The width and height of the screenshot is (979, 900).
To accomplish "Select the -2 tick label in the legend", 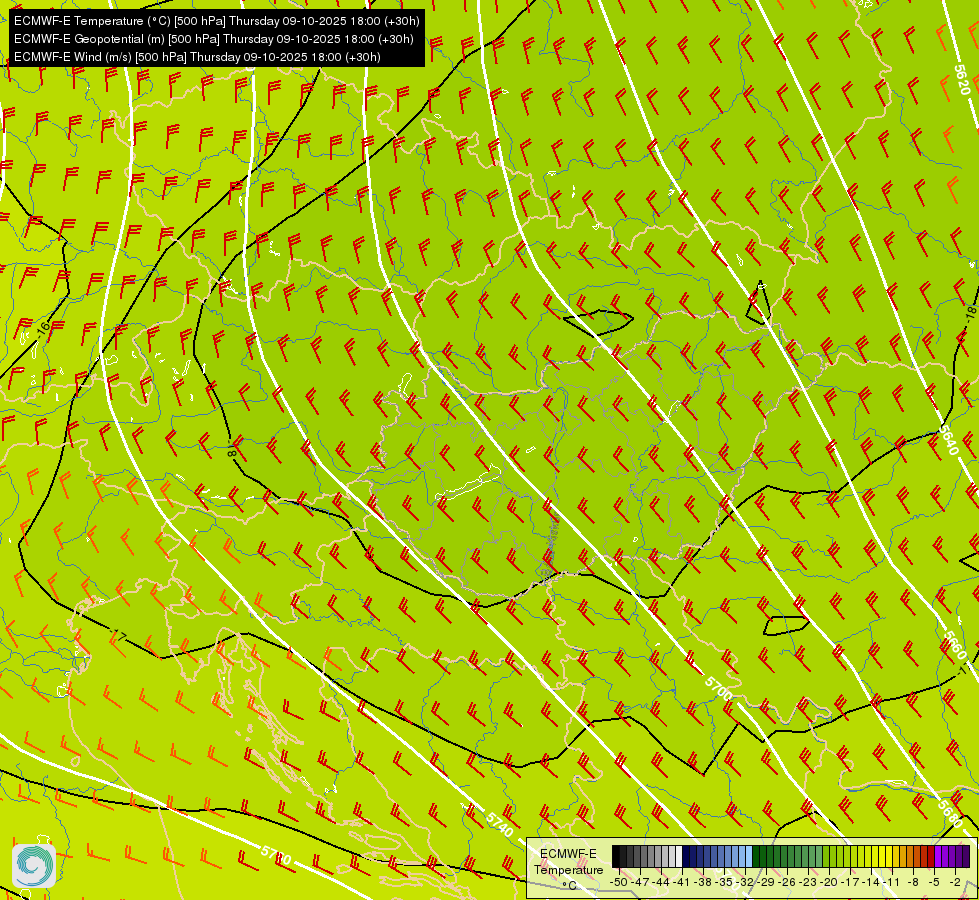I will pos(955,883).
